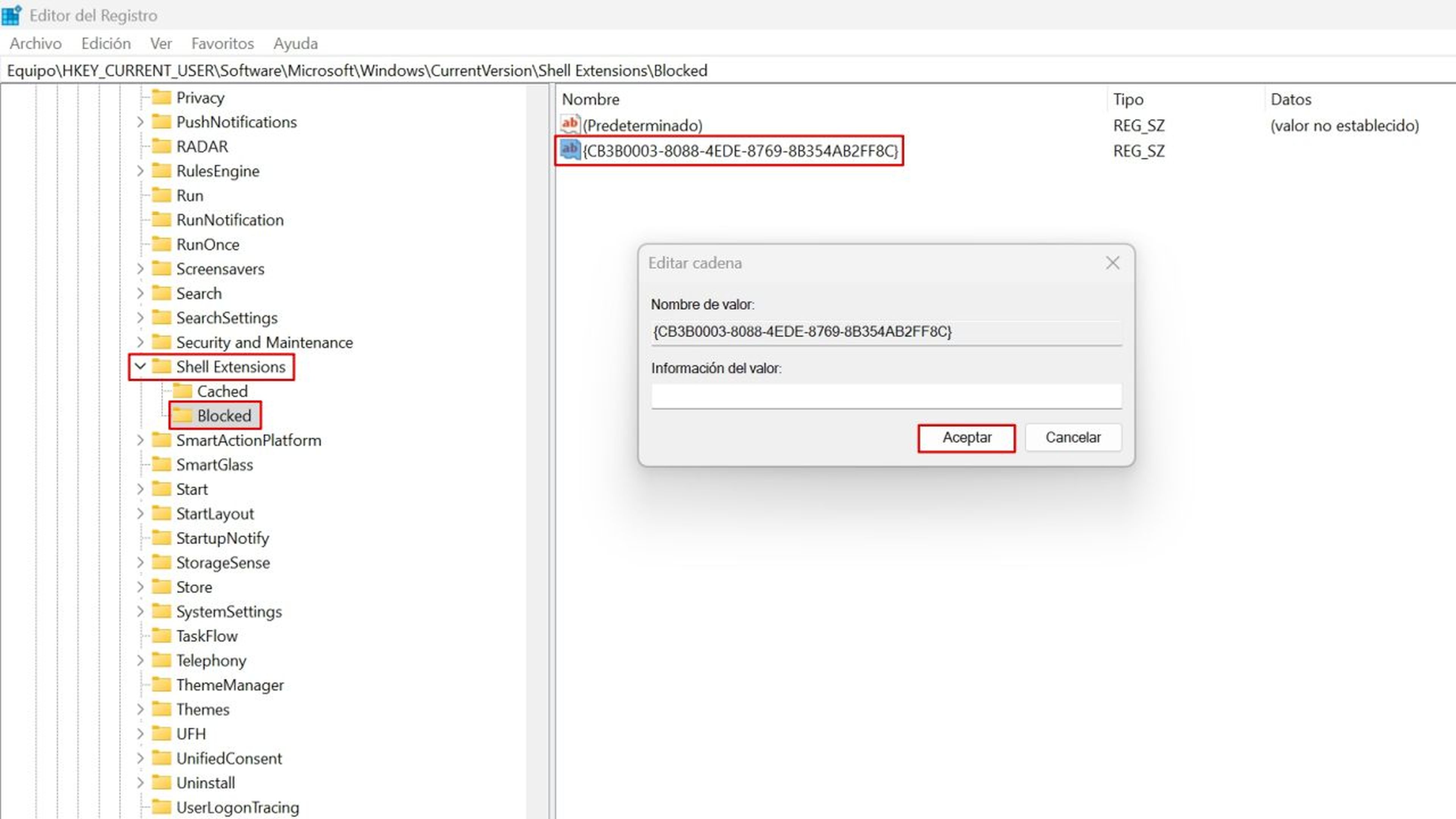
Task: Click the registry path address bar
Action: tap(728, 71)
